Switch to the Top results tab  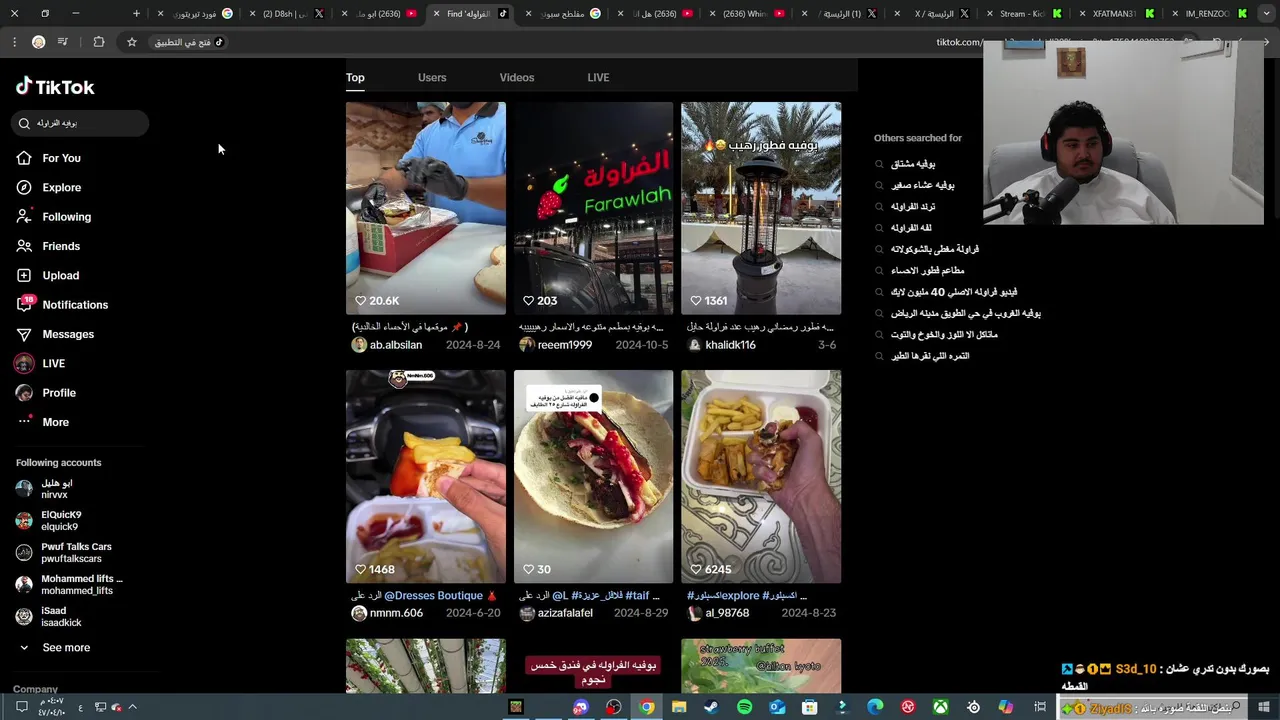coord(355,77)
